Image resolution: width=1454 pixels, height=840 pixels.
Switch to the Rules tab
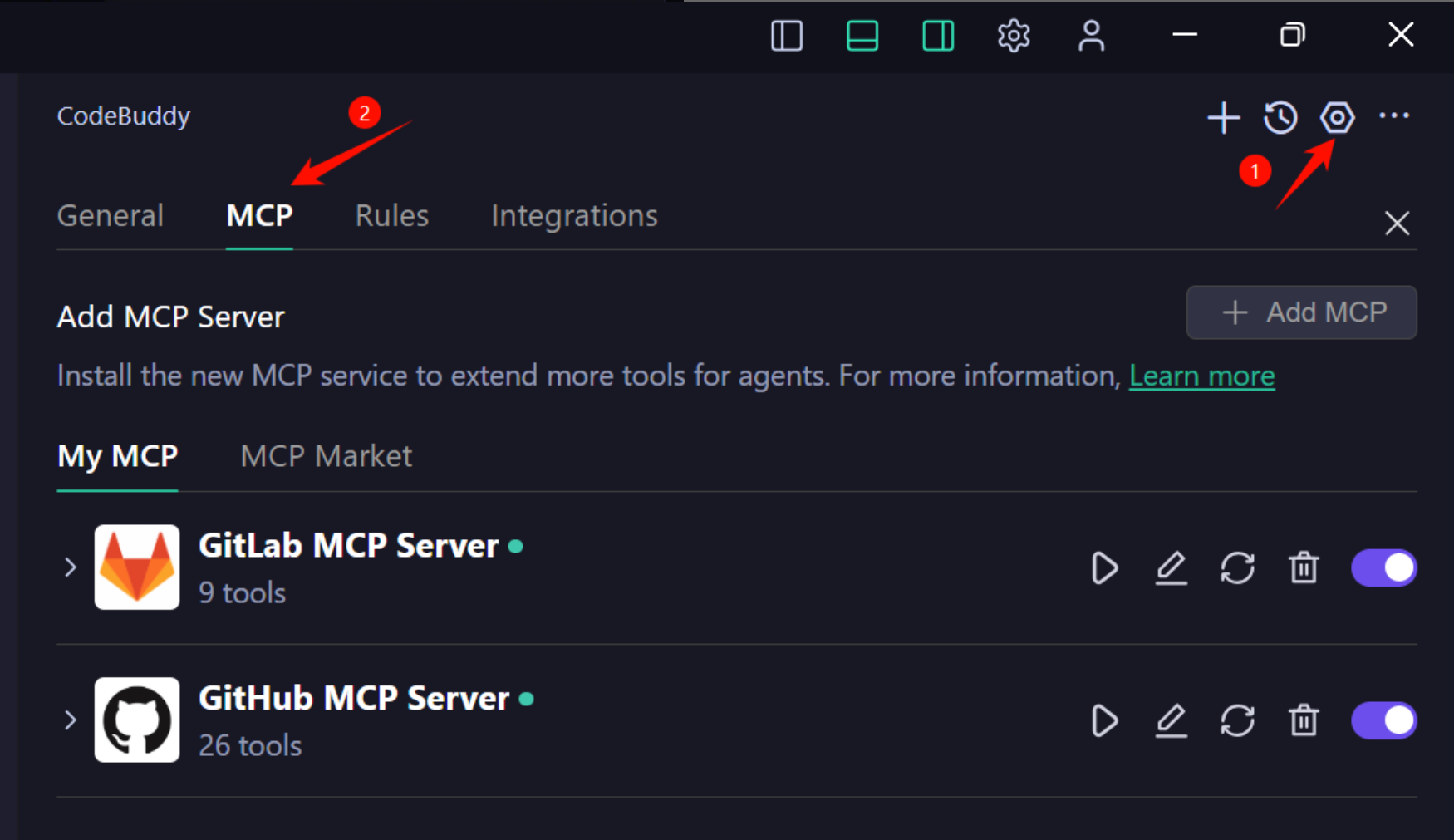pos(391,216)
